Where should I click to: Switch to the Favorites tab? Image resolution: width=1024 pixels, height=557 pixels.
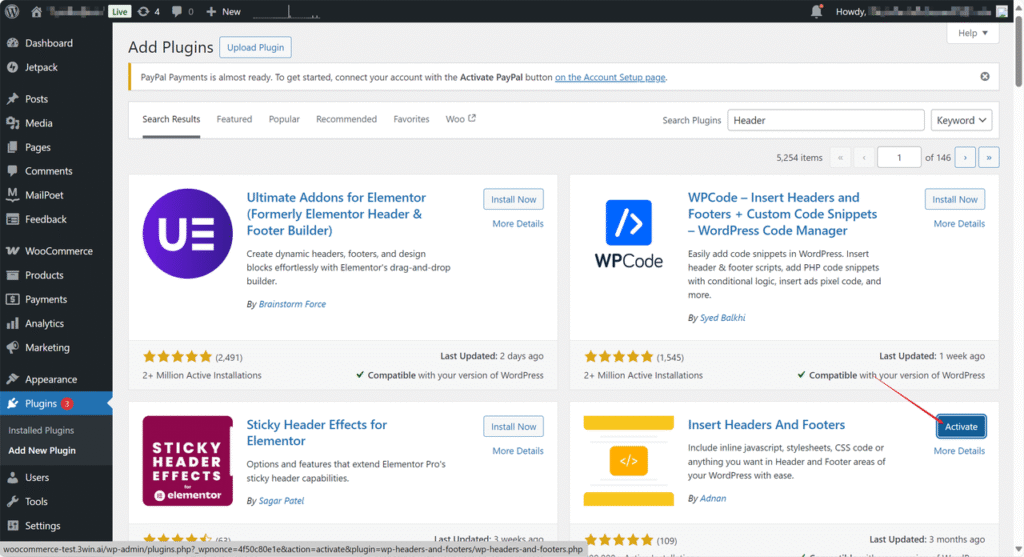click(411, 119)
